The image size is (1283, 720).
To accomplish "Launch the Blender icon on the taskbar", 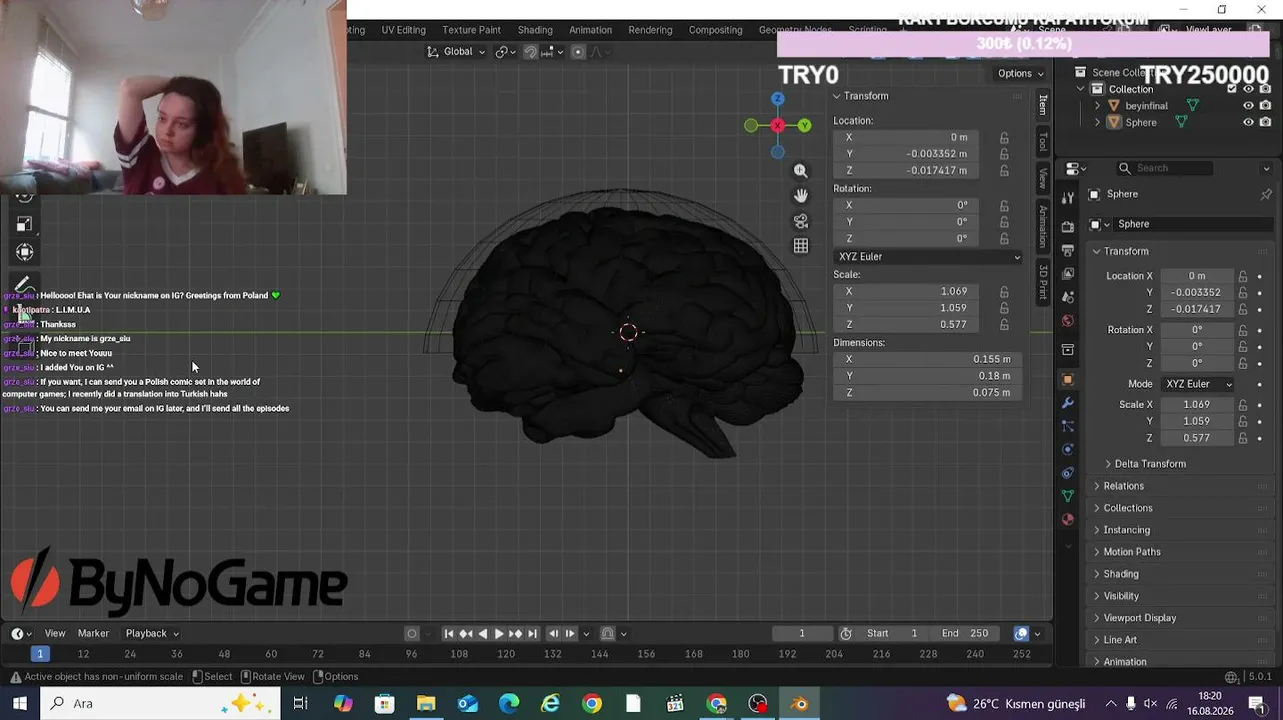I will coord(799,704).
